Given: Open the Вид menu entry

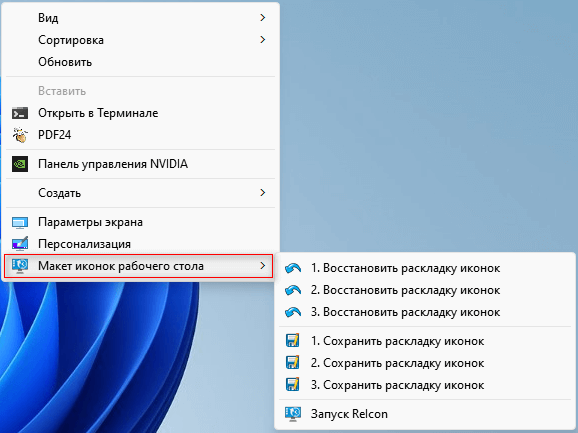Looking at the screenshot, I should (x=140, y=18).
